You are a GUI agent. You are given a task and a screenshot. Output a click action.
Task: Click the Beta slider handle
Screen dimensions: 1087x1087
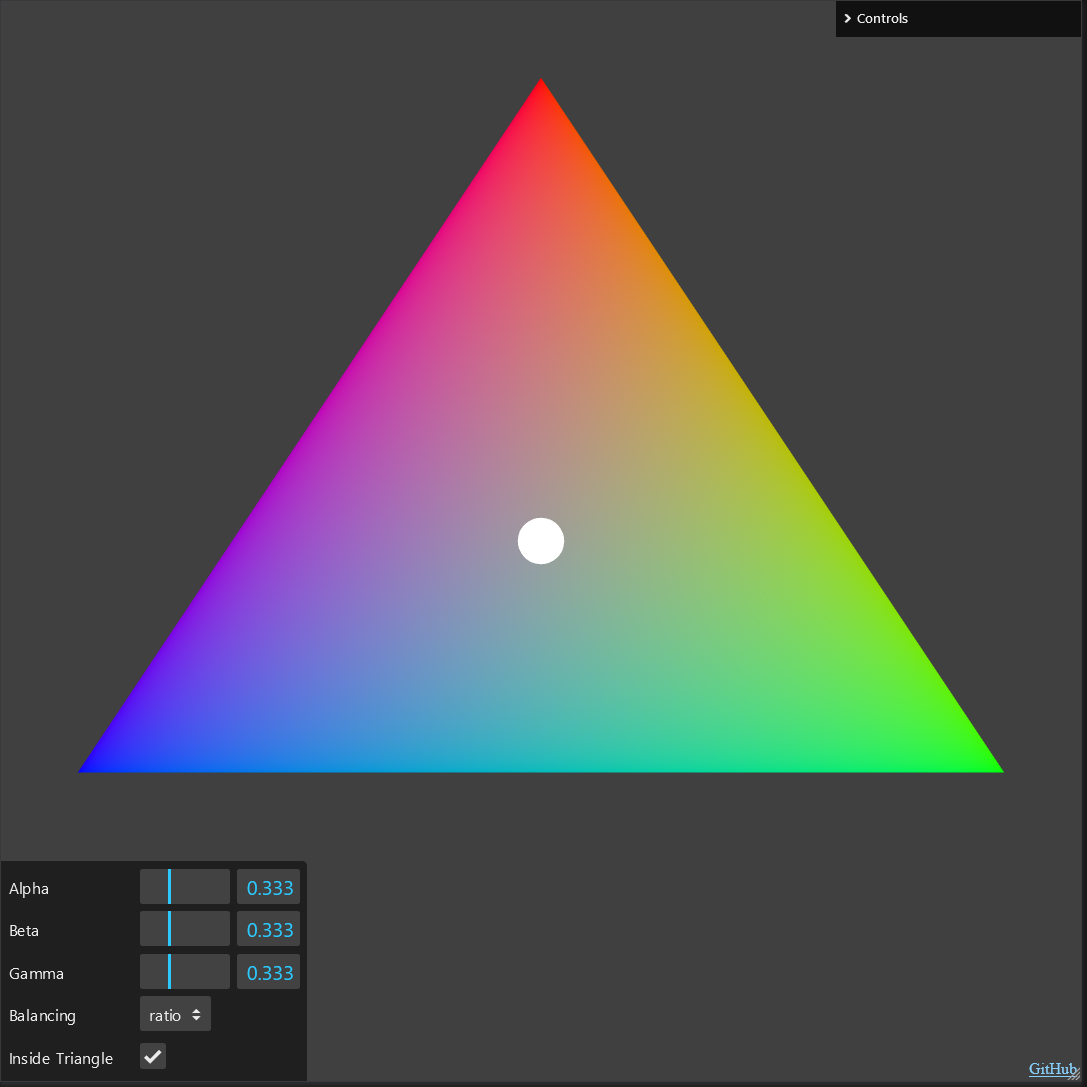[169, 928]
